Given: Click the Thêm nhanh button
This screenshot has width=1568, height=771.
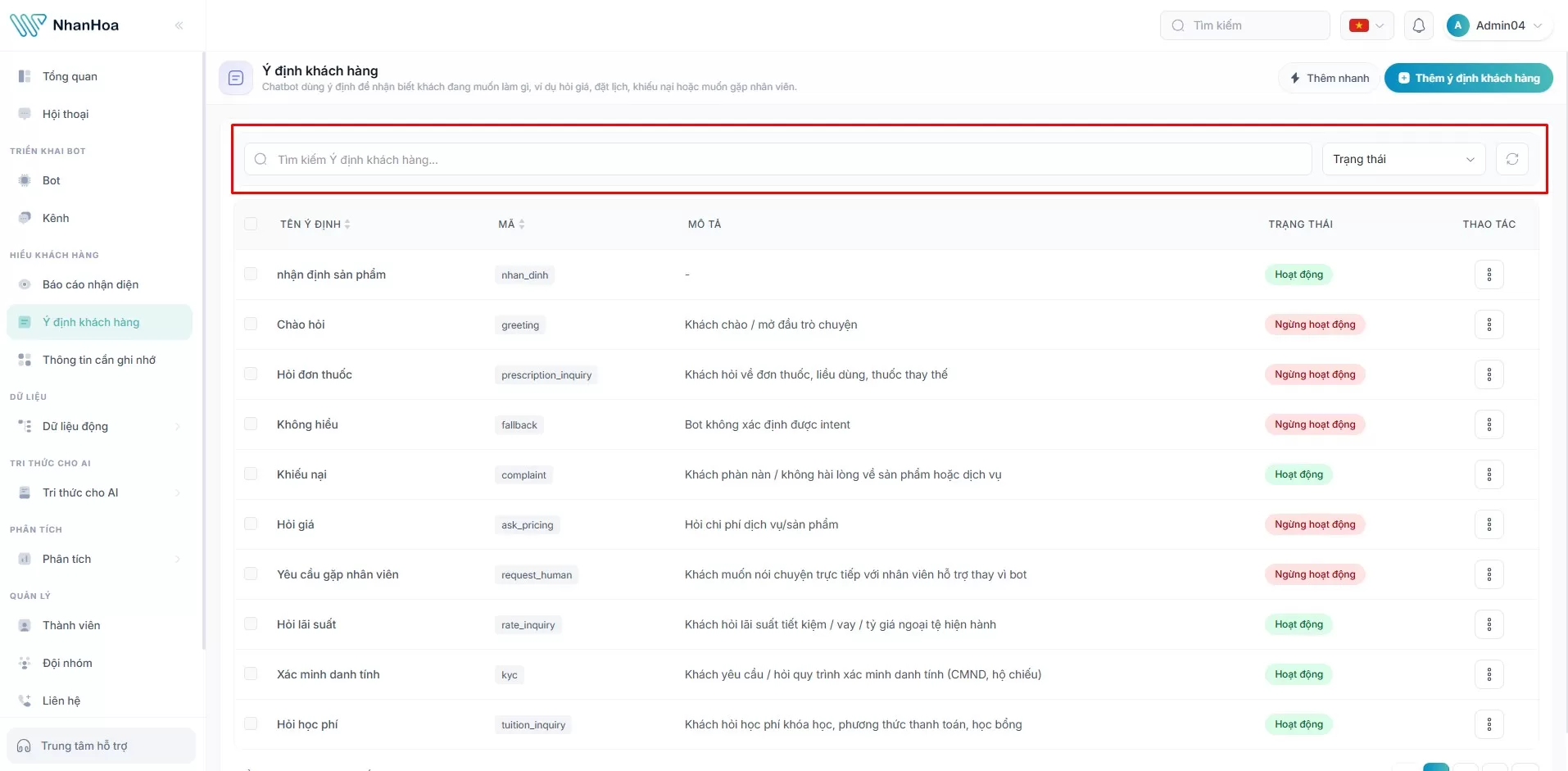Looking at the screenshot, I should point(1329,78).
